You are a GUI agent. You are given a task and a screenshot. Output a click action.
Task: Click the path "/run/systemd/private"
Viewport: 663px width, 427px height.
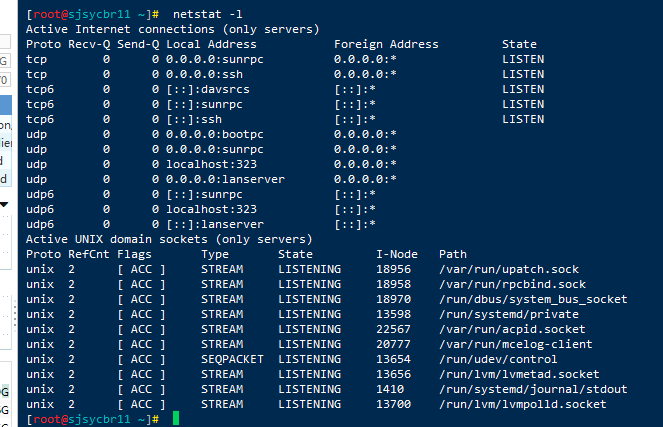pos(509,315)
